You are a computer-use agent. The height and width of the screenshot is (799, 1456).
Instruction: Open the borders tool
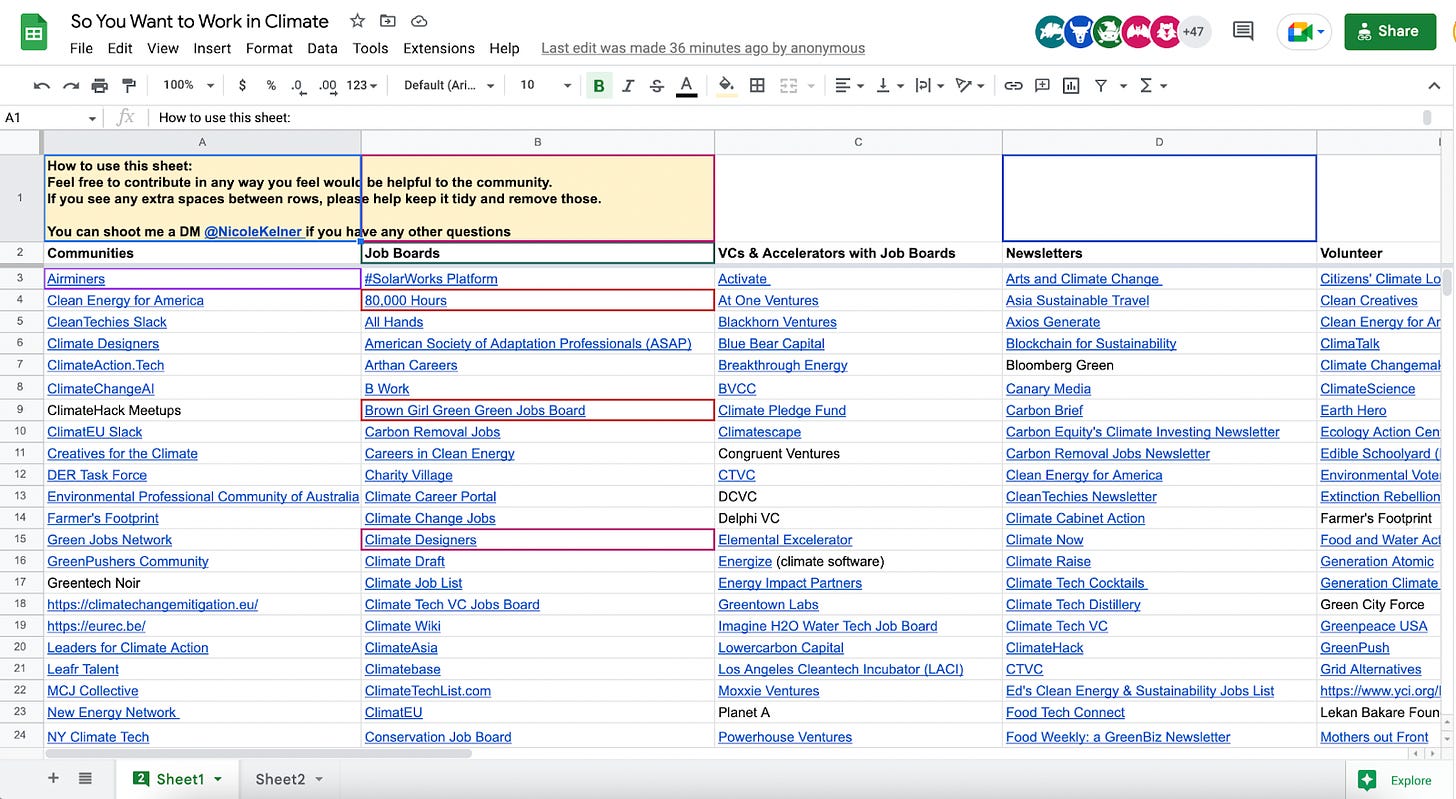tap(757, 86)
